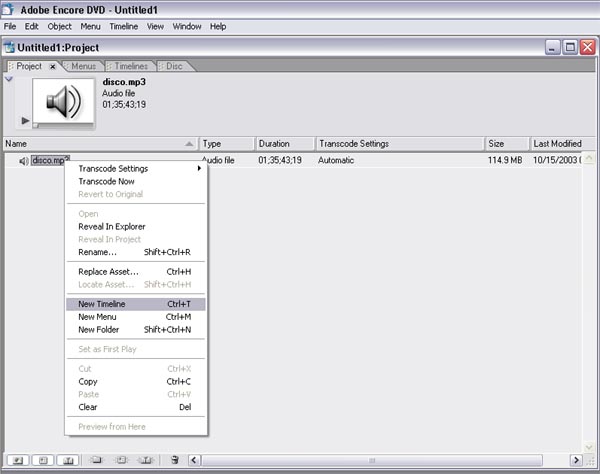
Task: Open the Window menu
Action: click(x=187, y=26)
